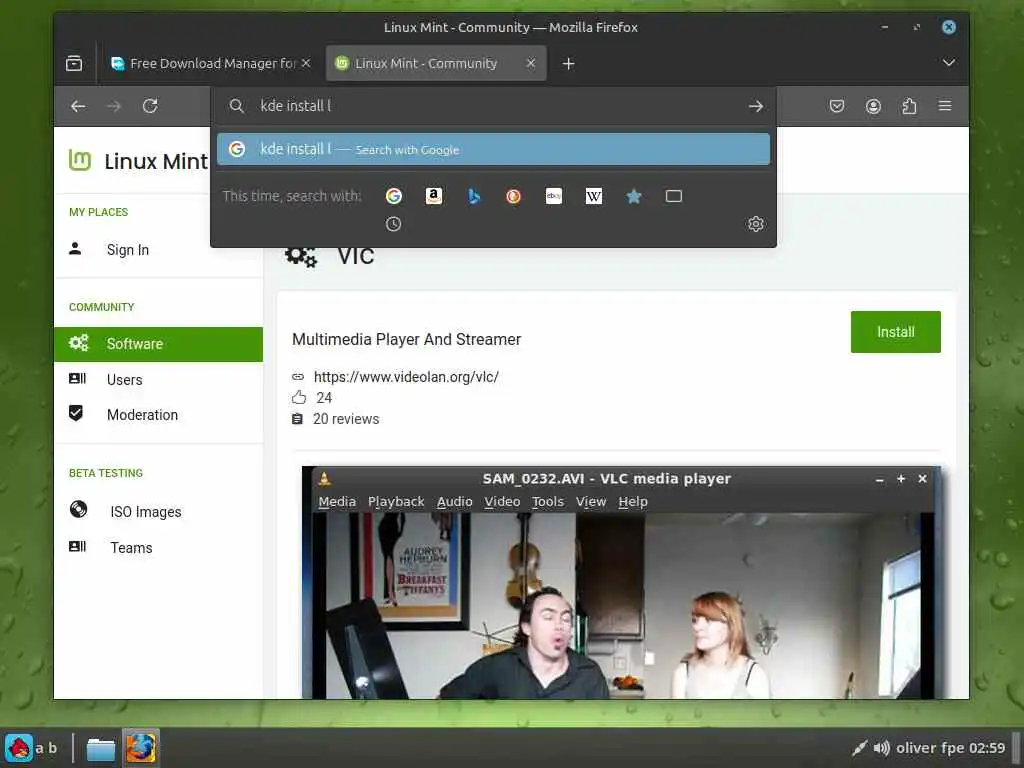
Task: Click the clock showing 02:59
Action: (x=987, y=748)
